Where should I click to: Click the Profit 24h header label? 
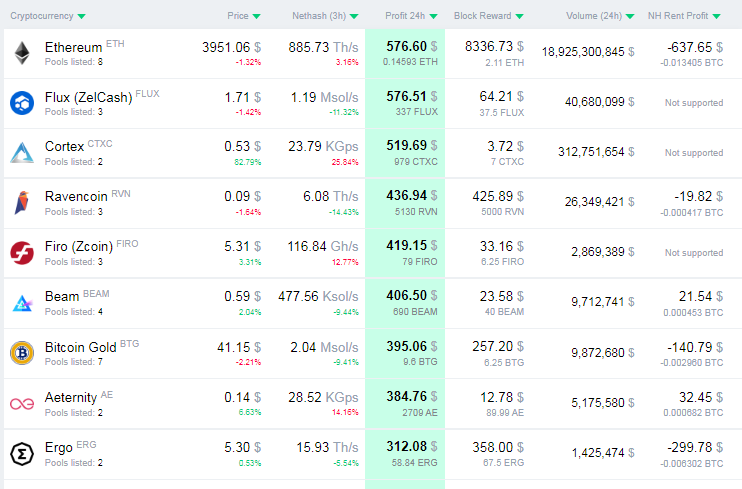tap(405, 16)
